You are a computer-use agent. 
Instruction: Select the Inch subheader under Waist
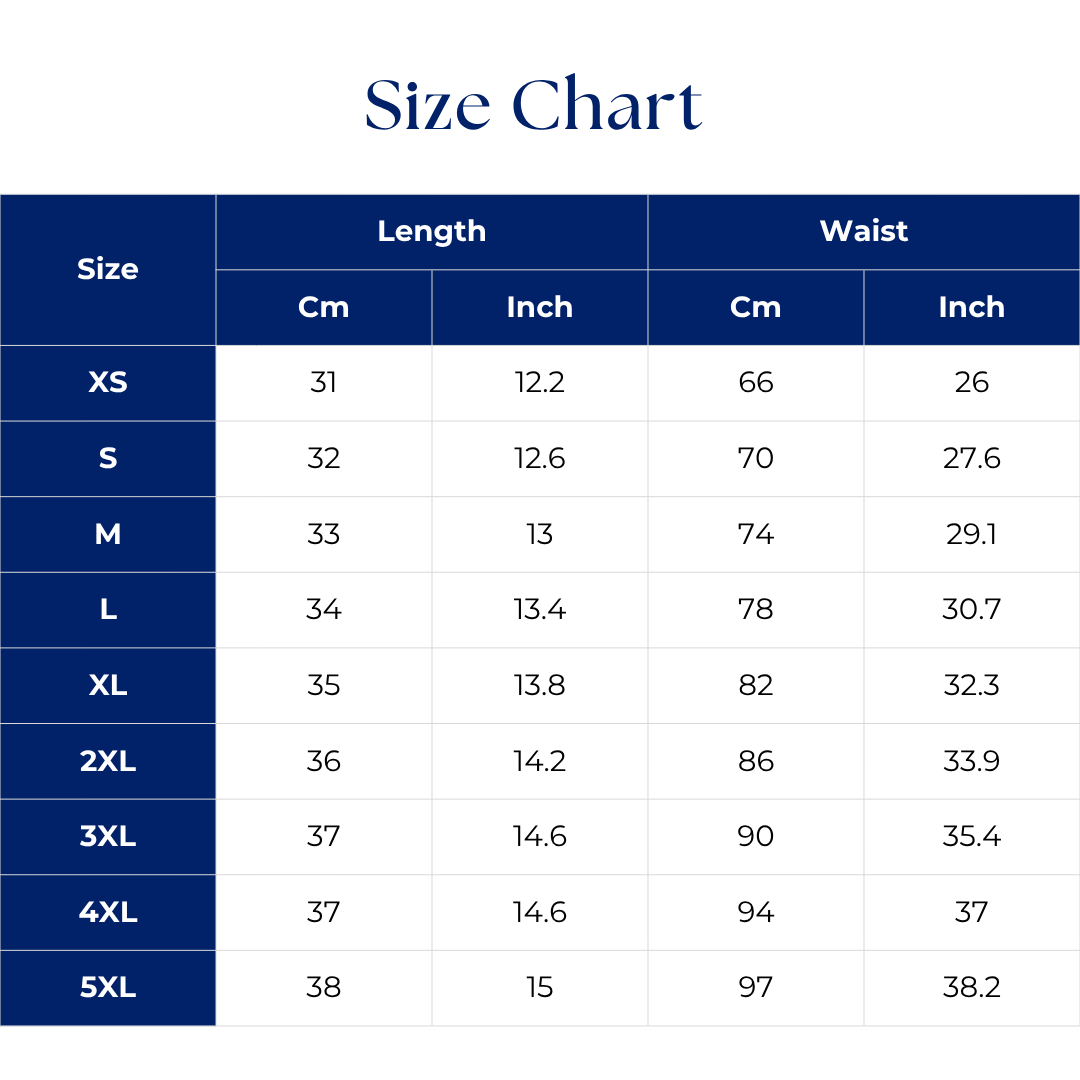pos(972,307)
